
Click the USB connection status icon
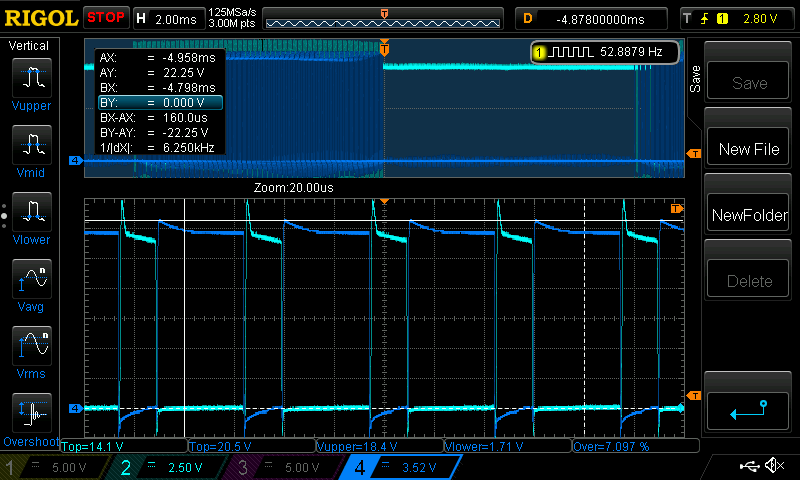point(749,466)
